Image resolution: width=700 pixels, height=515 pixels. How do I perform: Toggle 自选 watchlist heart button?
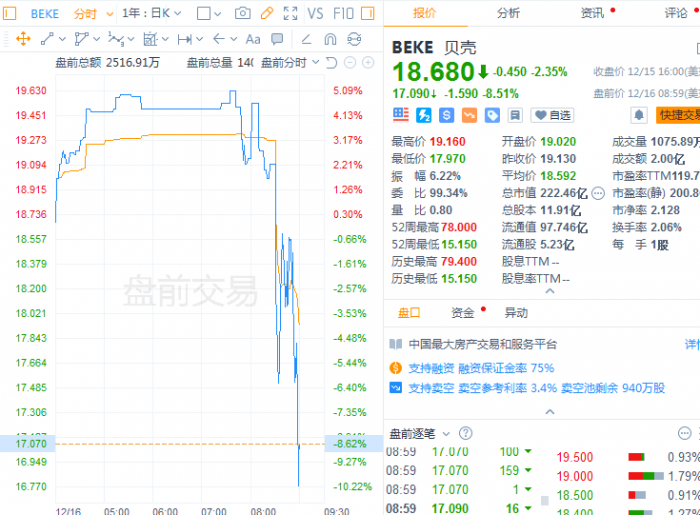pos(553,115)
